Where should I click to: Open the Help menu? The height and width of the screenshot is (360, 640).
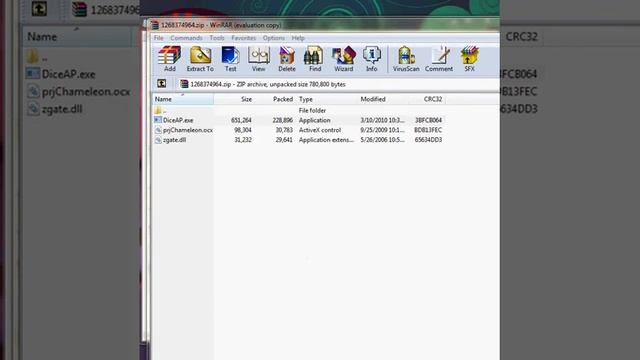click(298, 38)
